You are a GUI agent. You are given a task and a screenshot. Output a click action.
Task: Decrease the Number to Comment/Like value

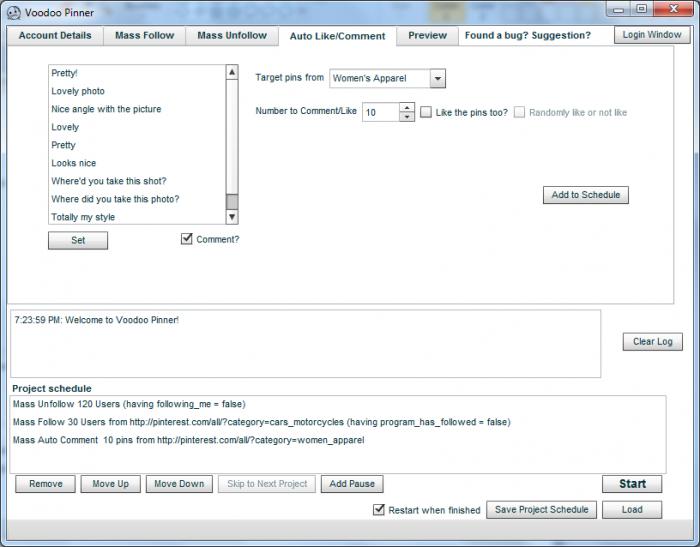pos(407,117)
